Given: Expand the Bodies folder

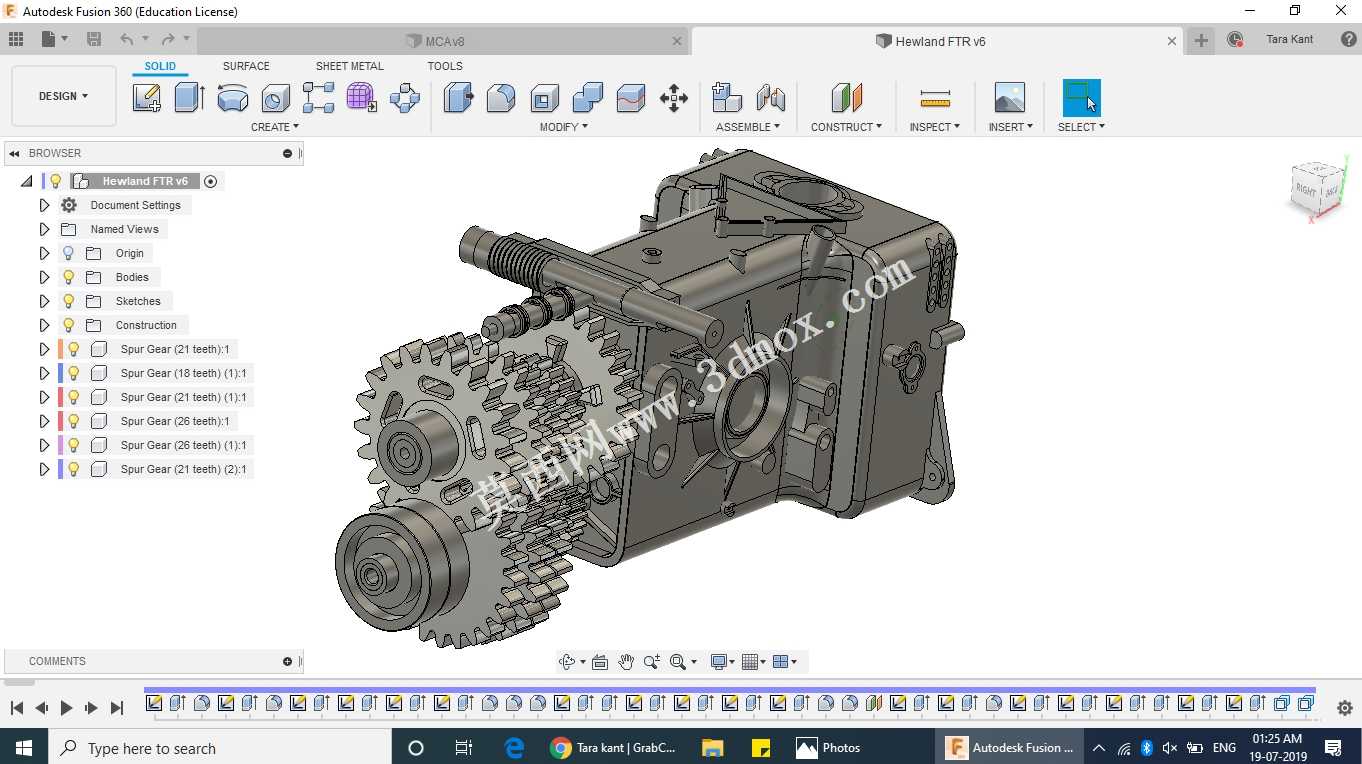Looking at the screenshot, I should 44,277.
